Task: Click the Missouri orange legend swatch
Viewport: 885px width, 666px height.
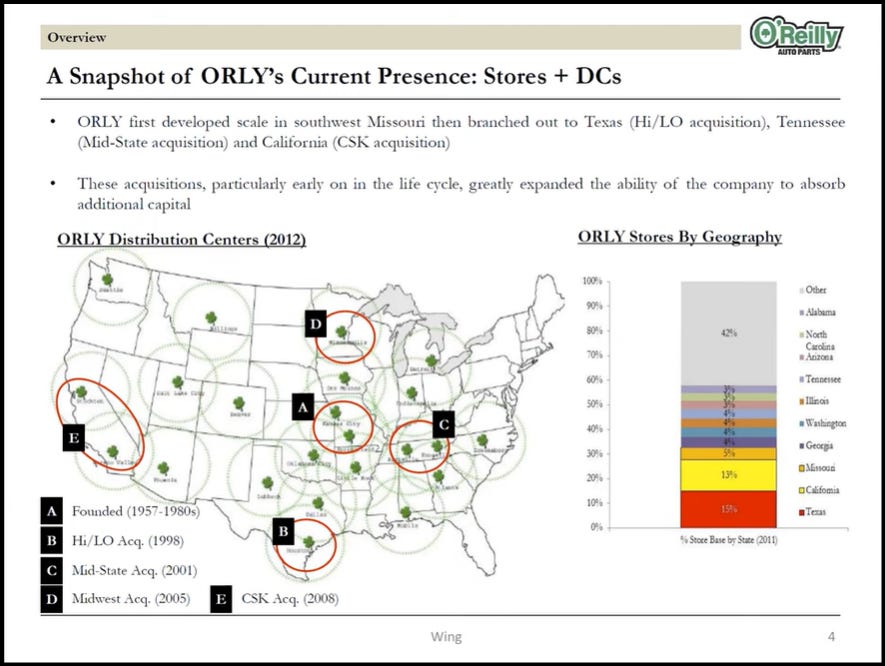Action: [801, 468]
